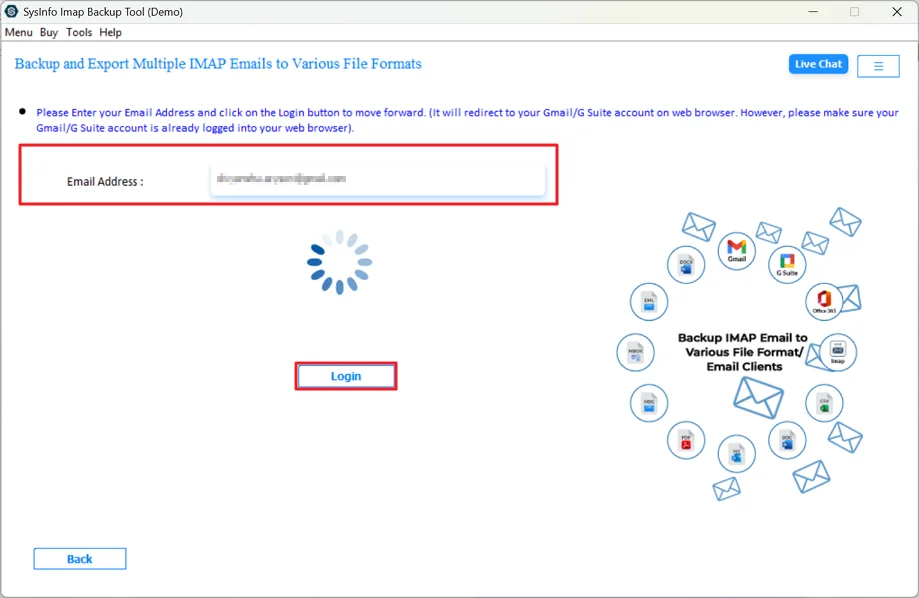Click the EML file icon
Image resolution: width=919 pixels, height=598 pixels.
(x=649, y=302)
